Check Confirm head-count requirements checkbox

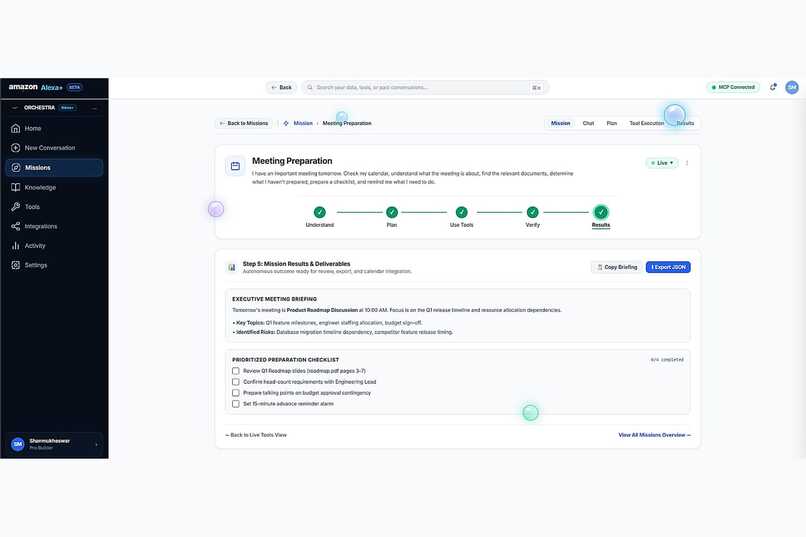coord(236,382)
